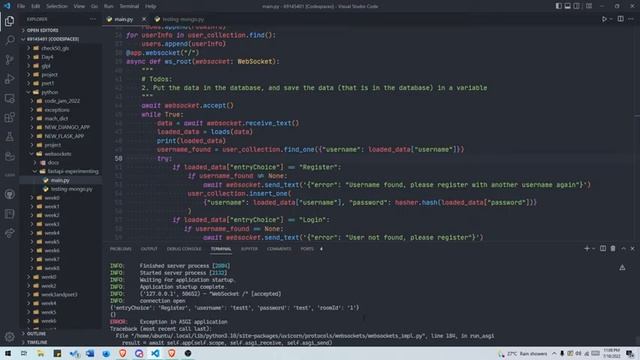Screen dimensions: 640x360
Task: Open the Task View taskbar button
Action: [x=24, y=353]
